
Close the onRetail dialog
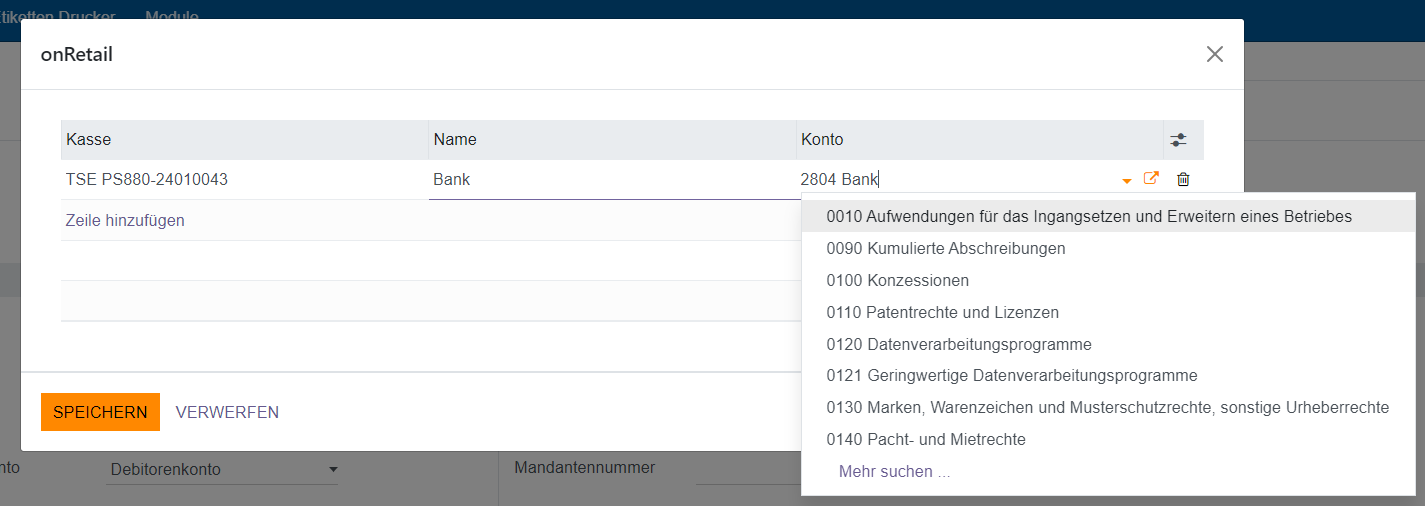[x=1214, y=55]
